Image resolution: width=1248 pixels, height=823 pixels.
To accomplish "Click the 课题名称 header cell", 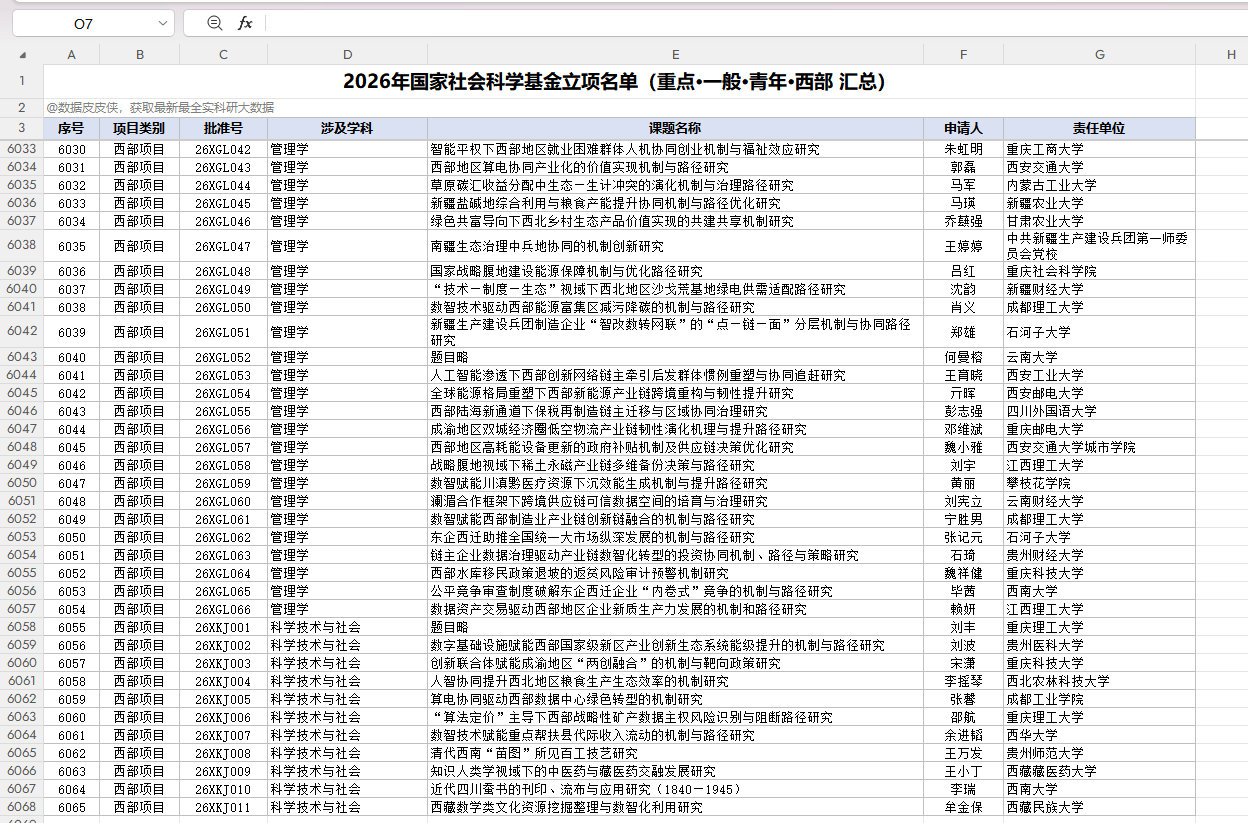I will (676, 129).
